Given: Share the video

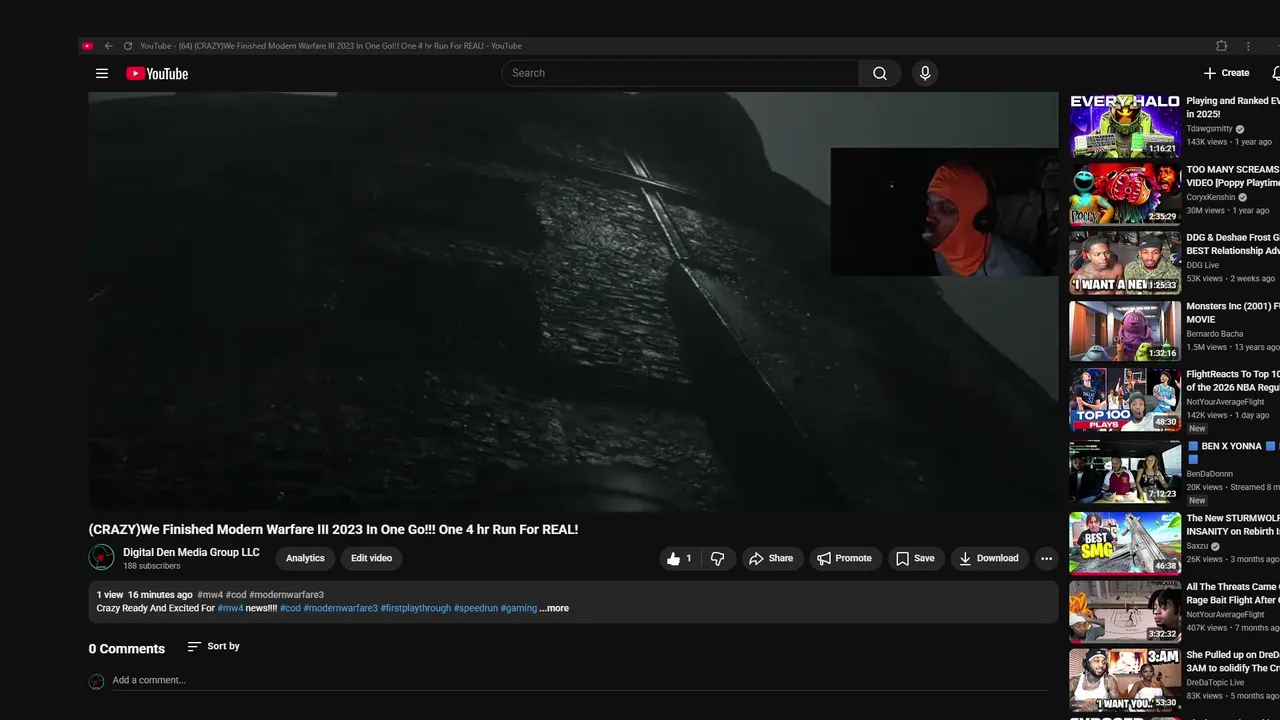Looking at the screenshot, I should [771, 559].
